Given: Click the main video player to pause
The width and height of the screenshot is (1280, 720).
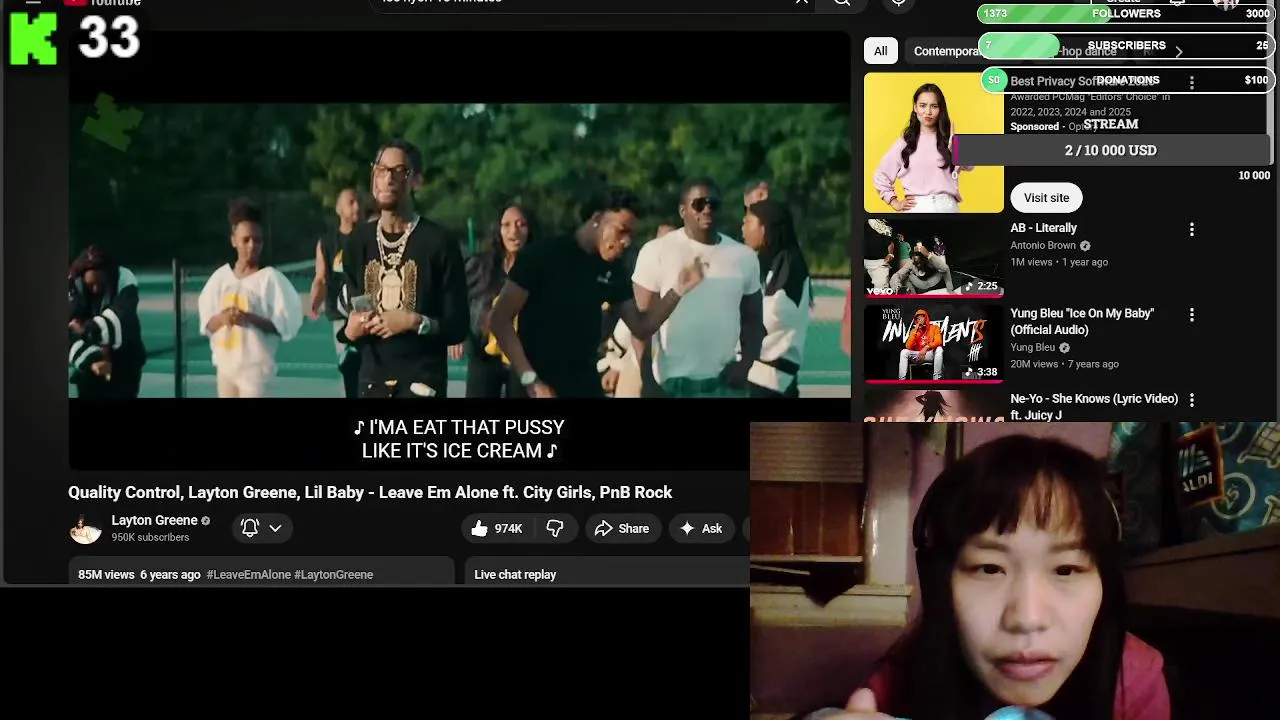Looking at the screenshot, I should click(x=459, y=250).
